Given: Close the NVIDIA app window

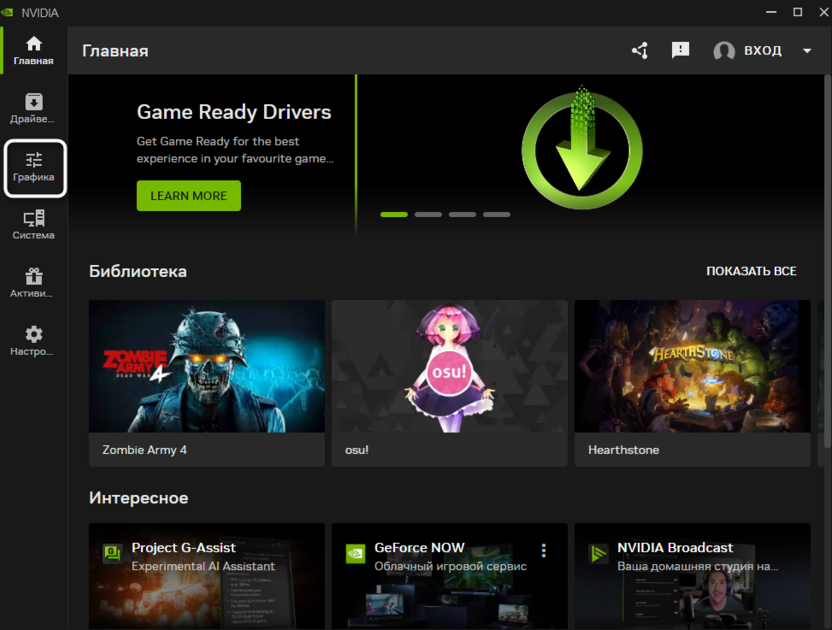Looking at the screenshot, I should (823, 12).
